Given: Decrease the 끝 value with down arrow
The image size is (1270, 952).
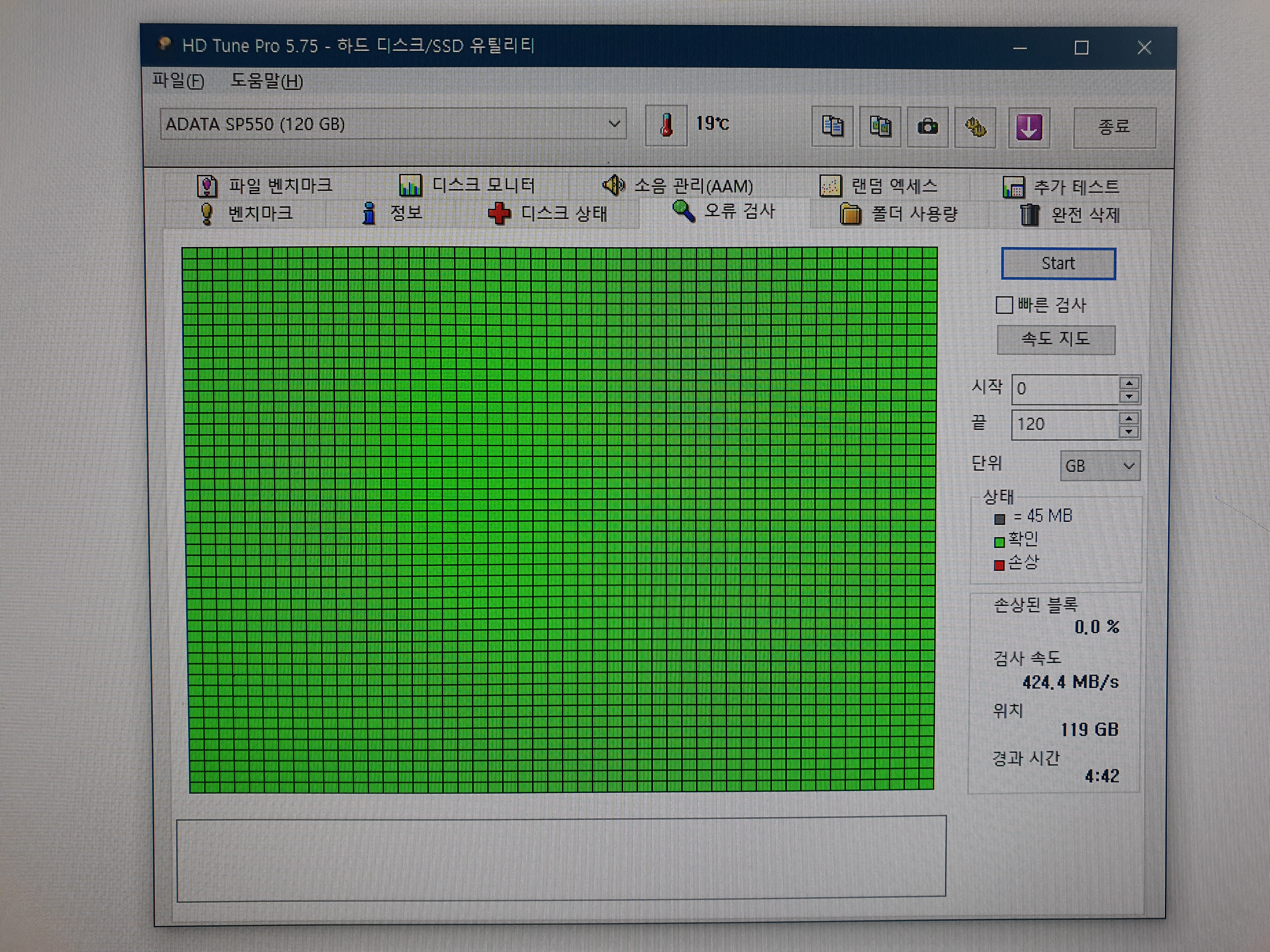Looking at the screenshot, I should [x=1129, y=432].
